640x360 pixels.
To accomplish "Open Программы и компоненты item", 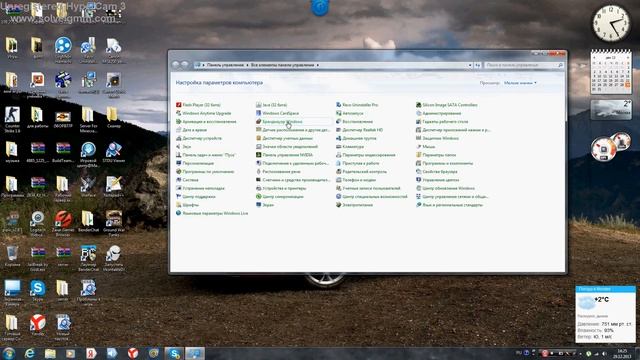I will coord(444,163).
